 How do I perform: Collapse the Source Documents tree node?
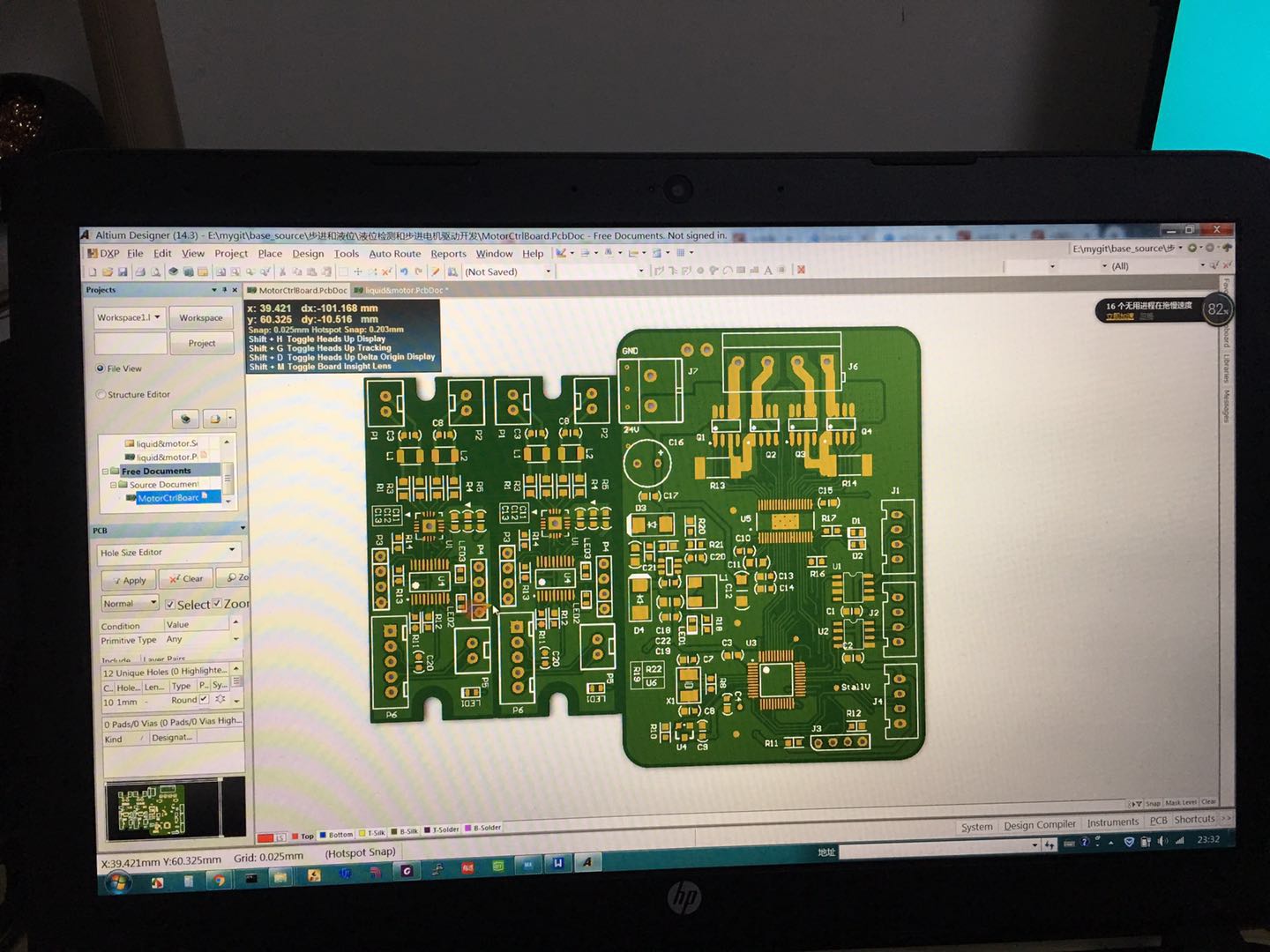tap(113, 485)
